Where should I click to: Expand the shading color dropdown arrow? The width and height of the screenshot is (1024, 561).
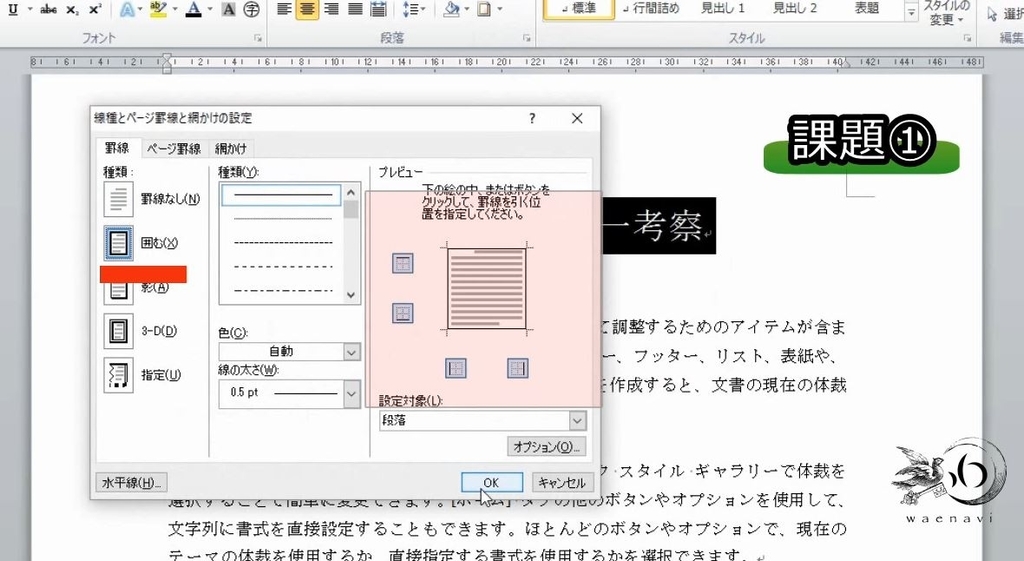(467, 9)
